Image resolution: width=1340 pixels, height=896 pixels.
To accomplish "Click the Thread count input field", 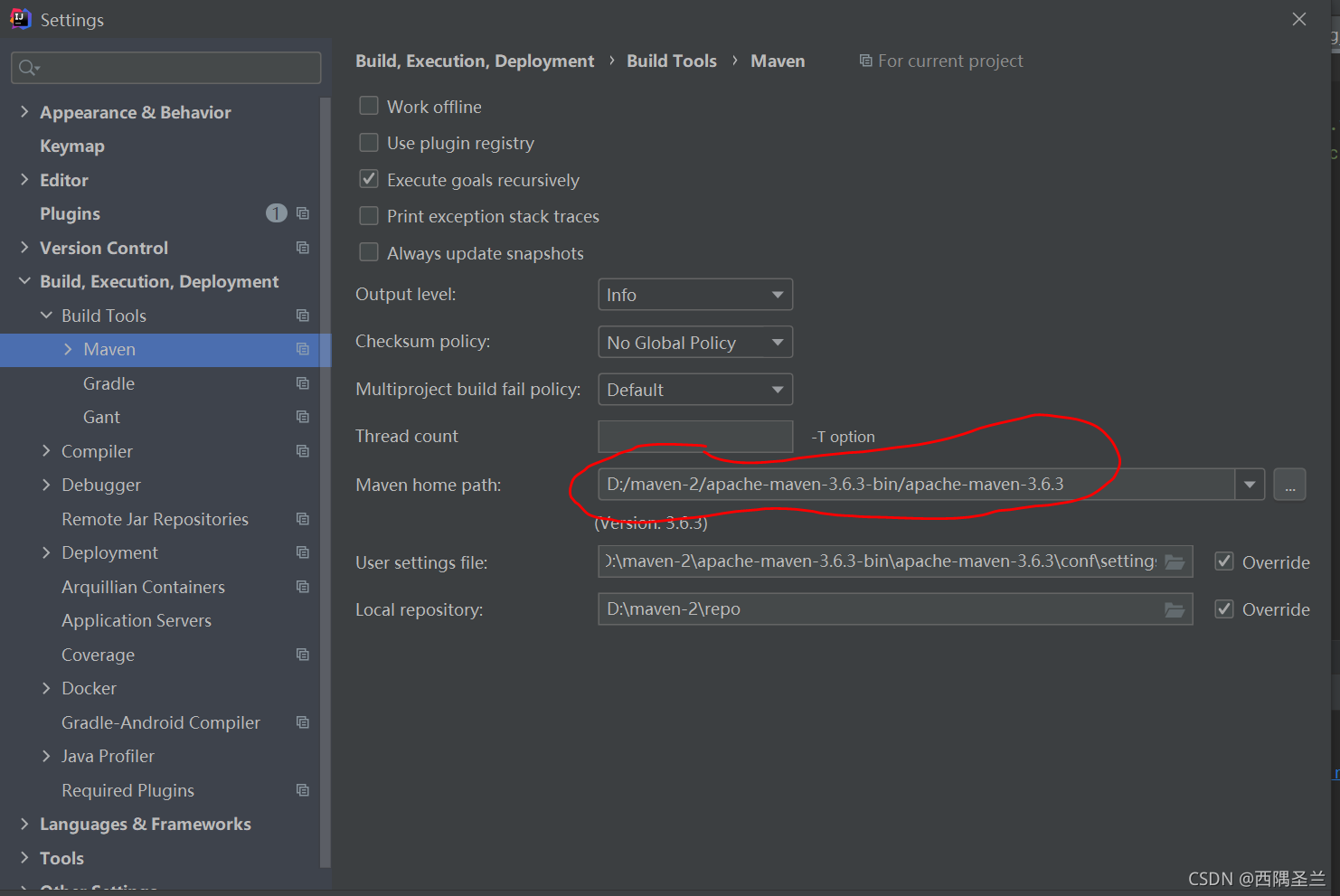I will pyautogui.click(x=695, y=437).
